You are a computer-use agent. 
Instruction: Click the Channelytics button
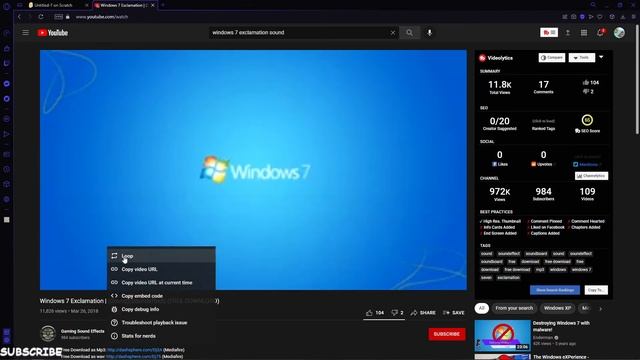pyautogui.click(x=591, y=176)
